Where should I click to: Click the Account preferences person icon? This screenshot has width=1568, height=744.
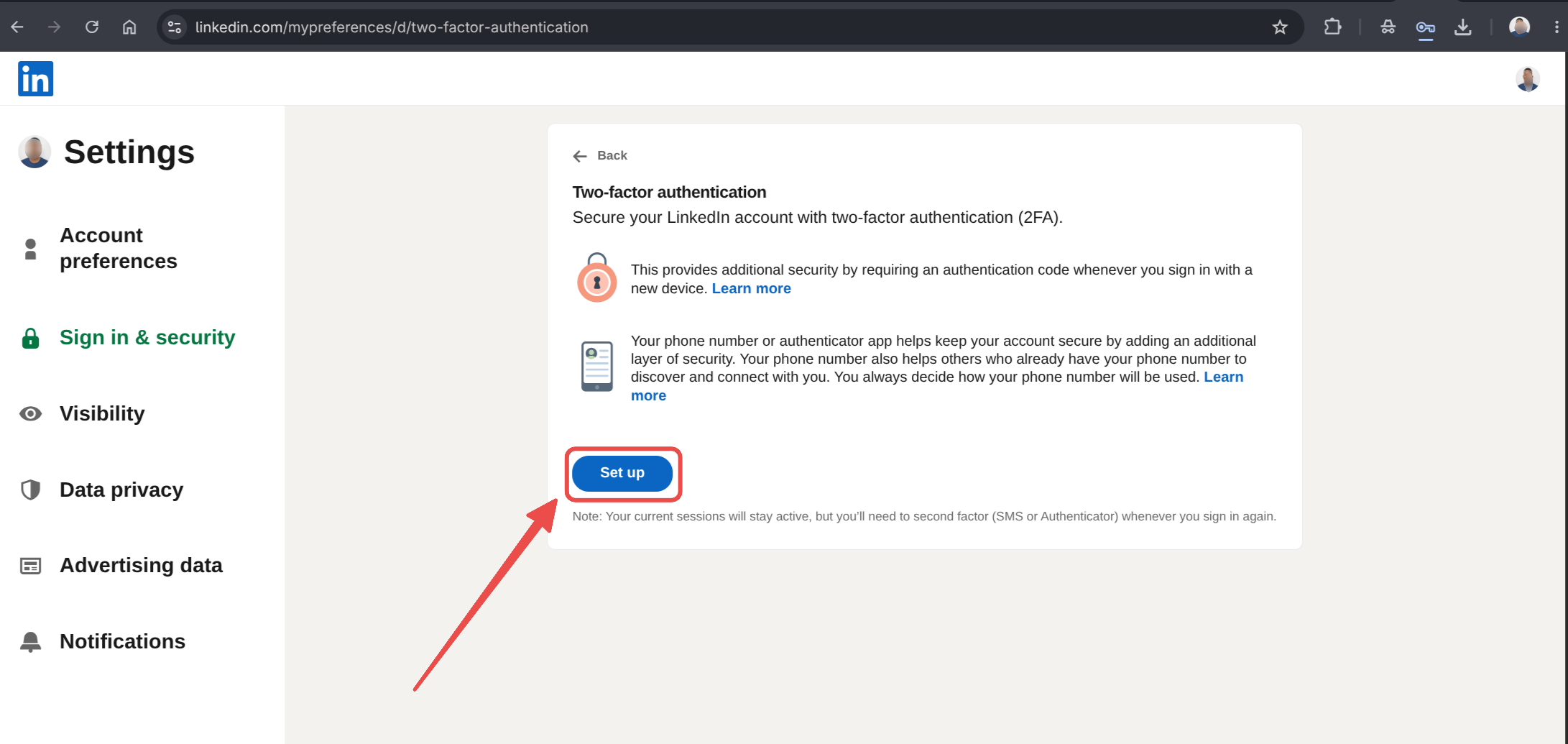pyautogui.click(x=30, y=249)
